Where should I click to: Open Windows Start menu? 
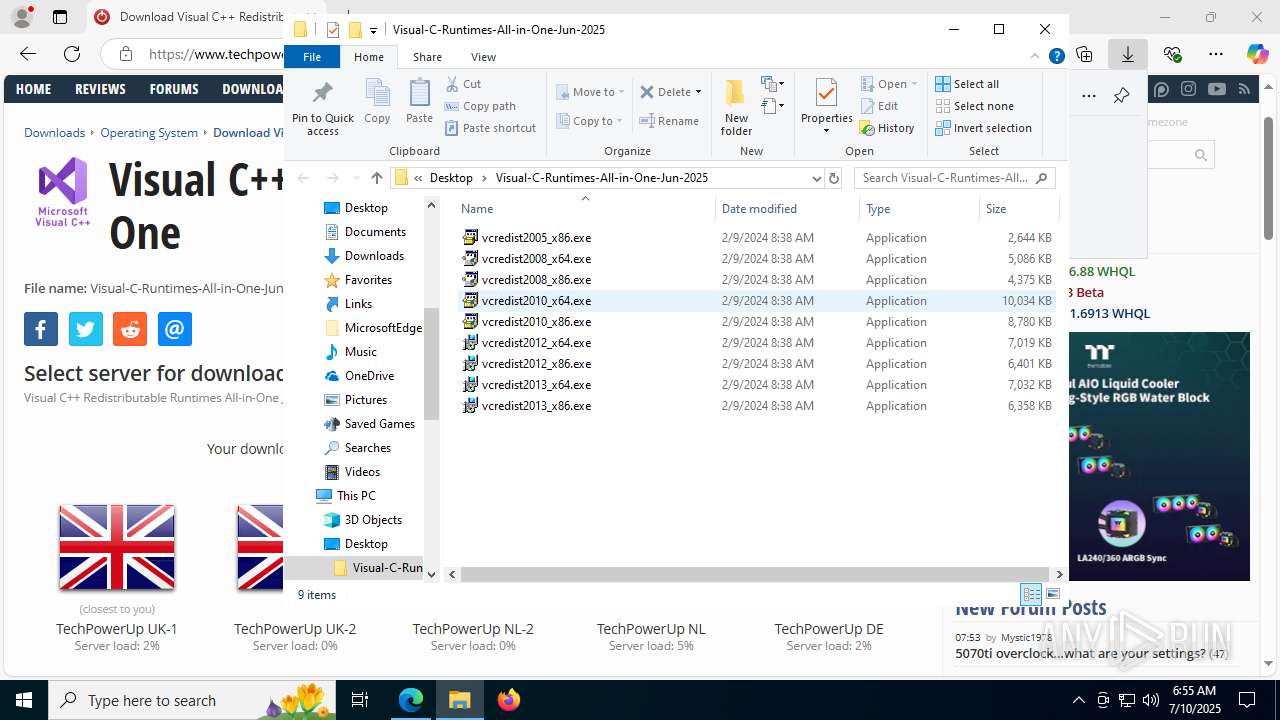click(23, 700)
